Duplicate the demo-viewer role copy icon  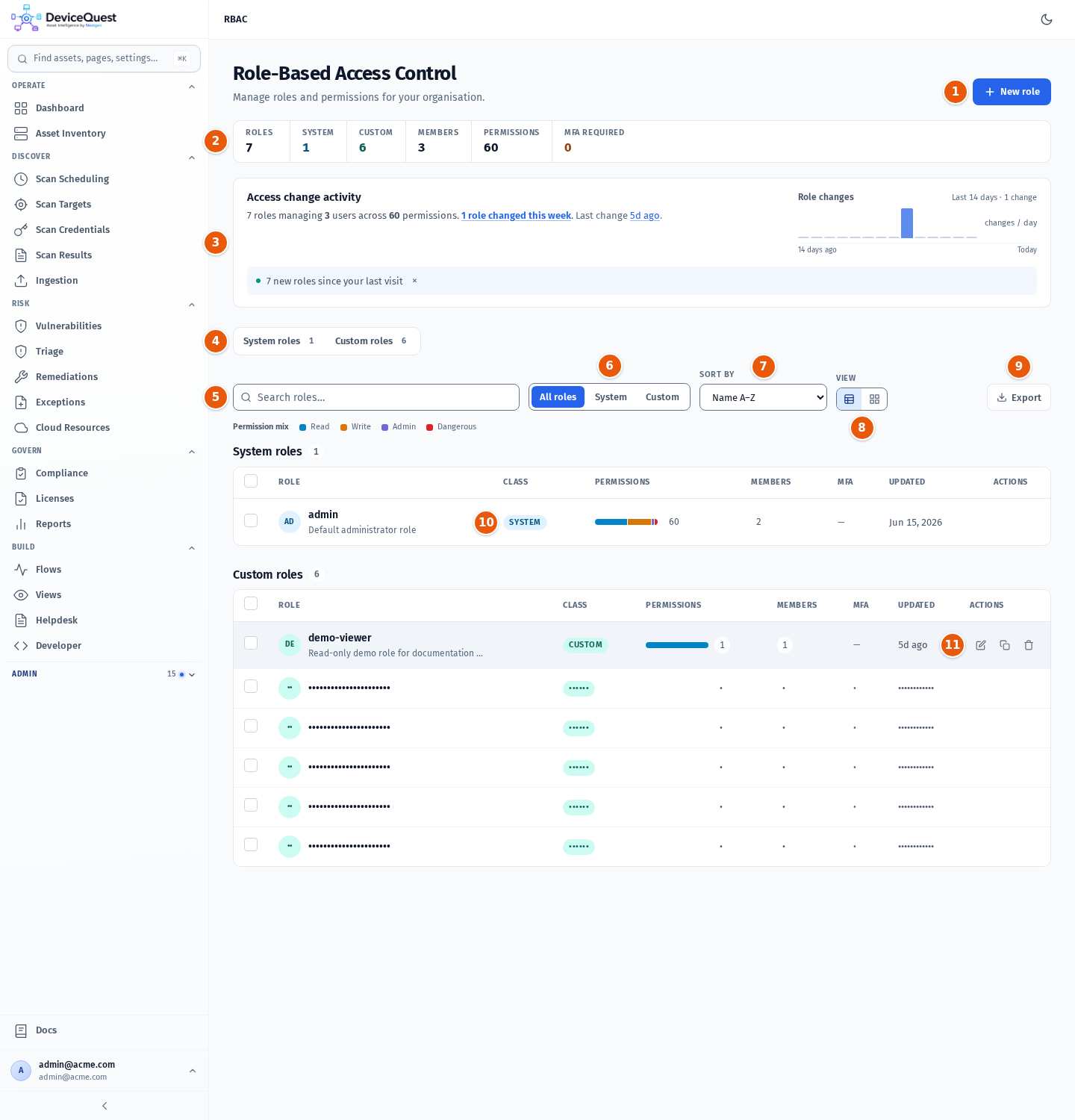pos(1005,645)
